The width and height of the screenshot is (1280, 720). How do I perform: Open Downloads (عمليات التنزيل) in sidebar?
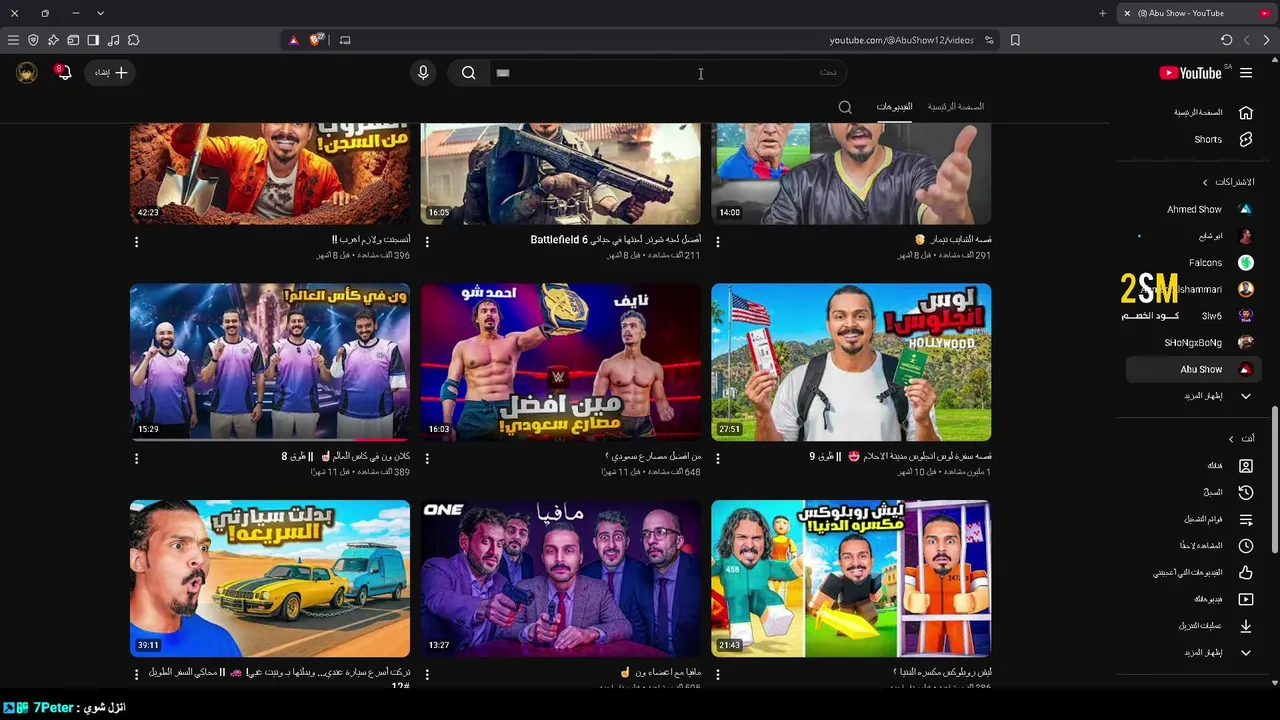click(x=1213, y=626)
